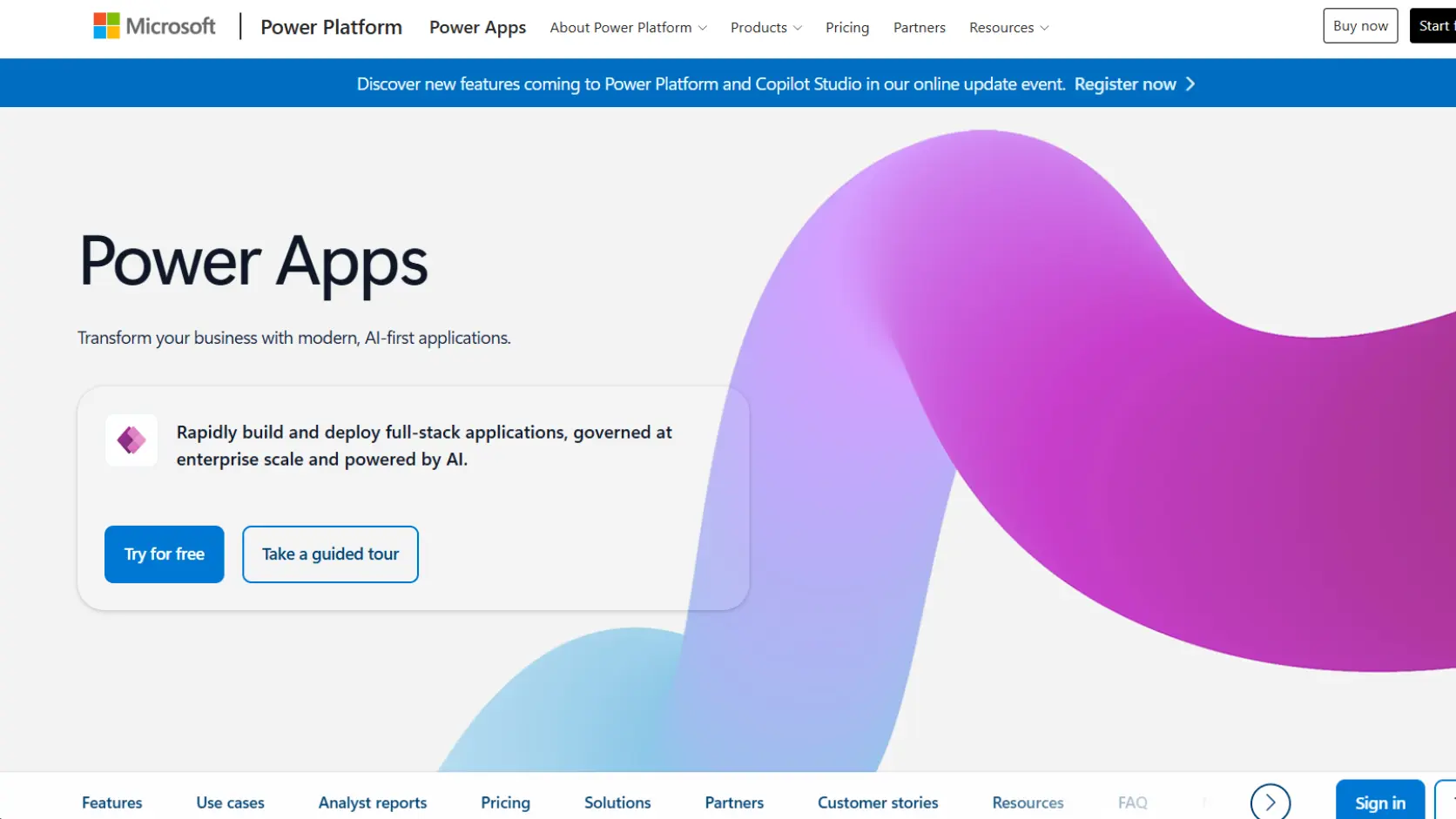Jump to the Use cases section tab
Screen dimensions: 1456x819
tap(231, 802)
